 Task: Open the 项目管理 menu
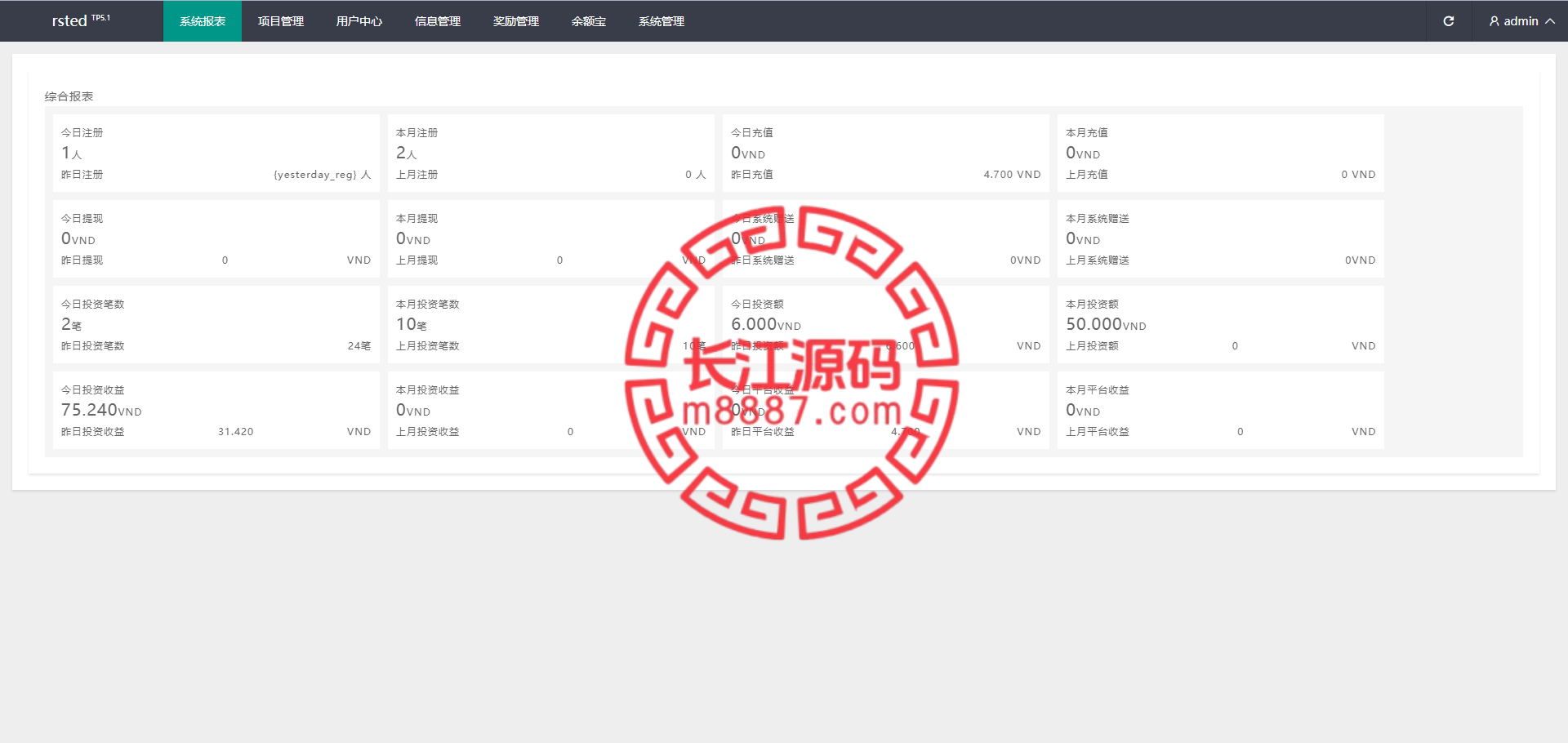281,21
